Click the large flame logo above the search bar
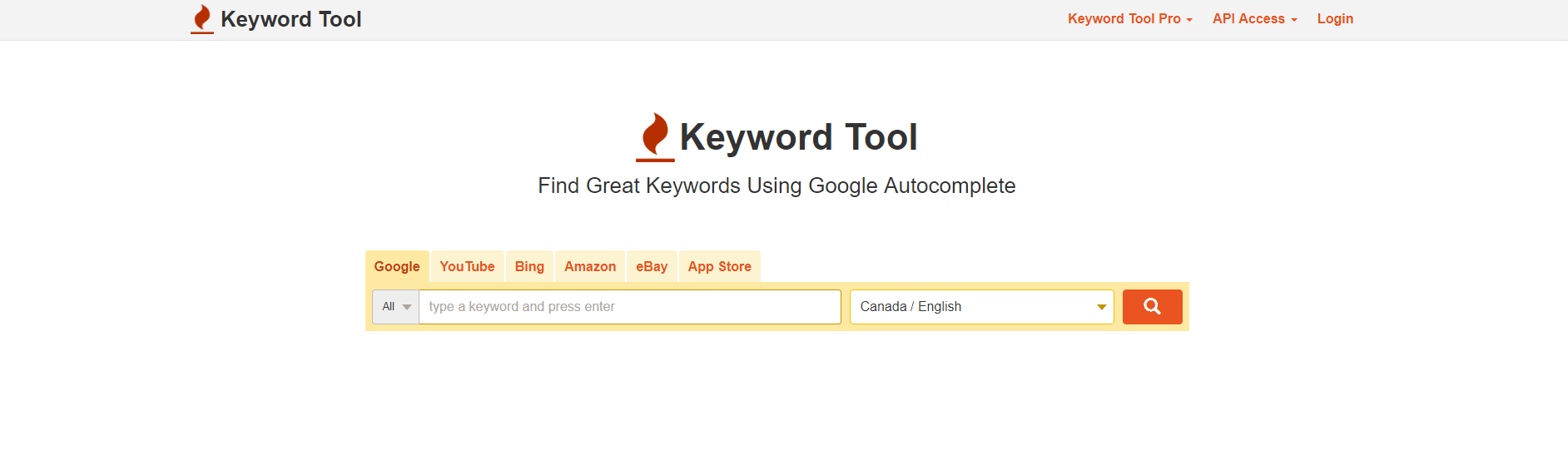The image size is (1568, 455). (655, 136)
